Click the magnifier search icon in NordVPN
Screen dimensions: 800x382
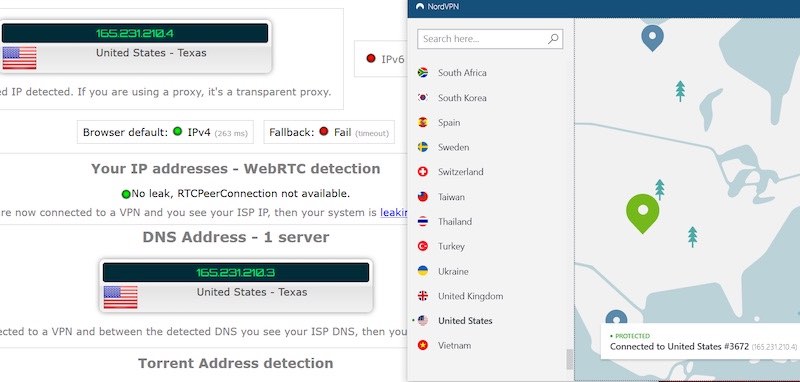(x=553, y=39)
